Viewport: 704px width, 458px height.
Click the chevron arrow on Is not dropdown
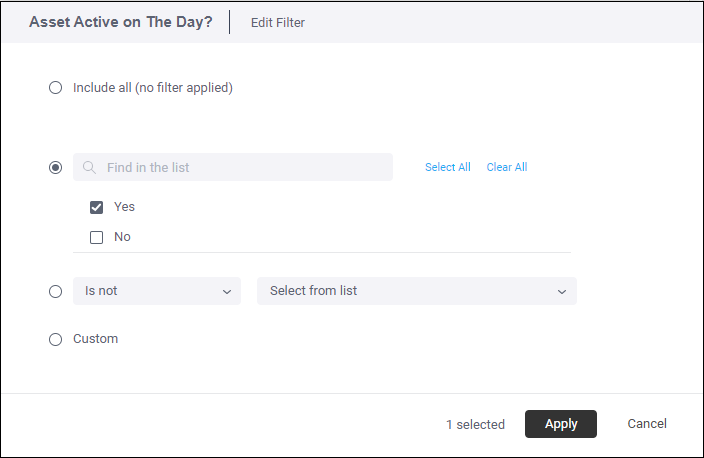(226, 291)
